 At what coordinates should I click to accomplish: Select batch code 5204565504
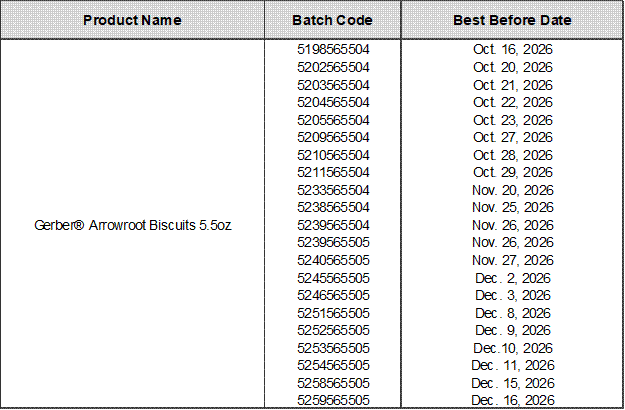pyautogui.click(x=333, y=101)
